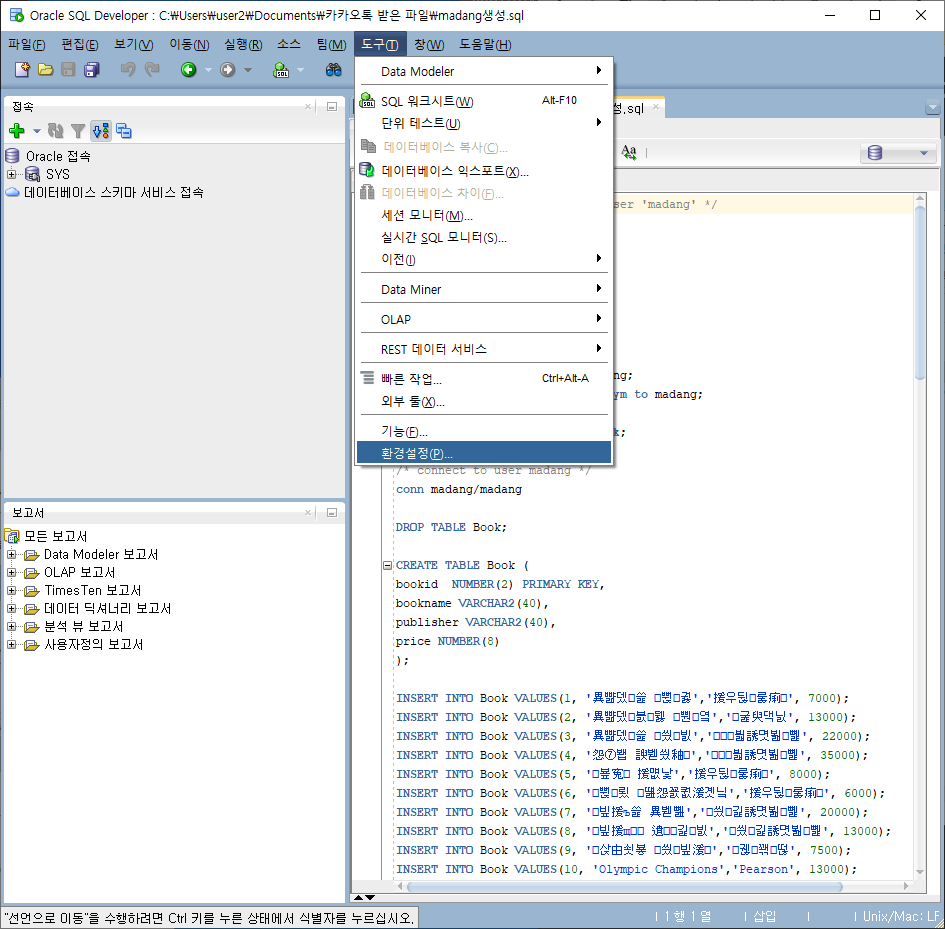The height and width of the screenshot is (929, 945).
Task: Click the binoculars Find DB Object icon
Action: [333, 70]
